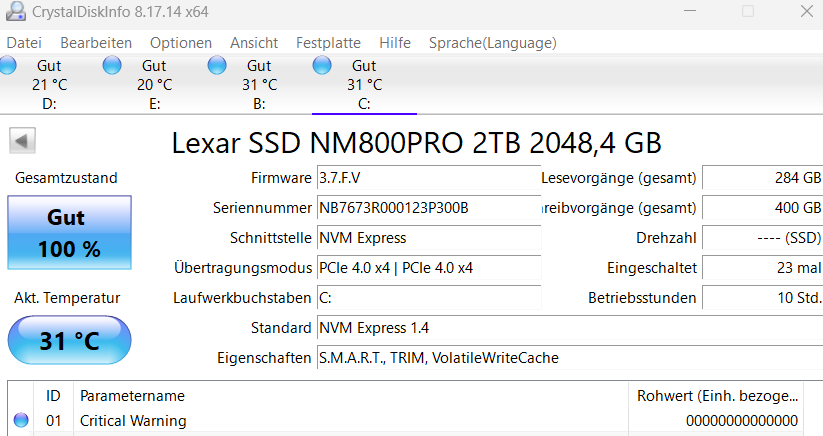Switch to the E: drive tab at 20 °C
This screenshot has width=823, height=436.
tap(154, 84)
